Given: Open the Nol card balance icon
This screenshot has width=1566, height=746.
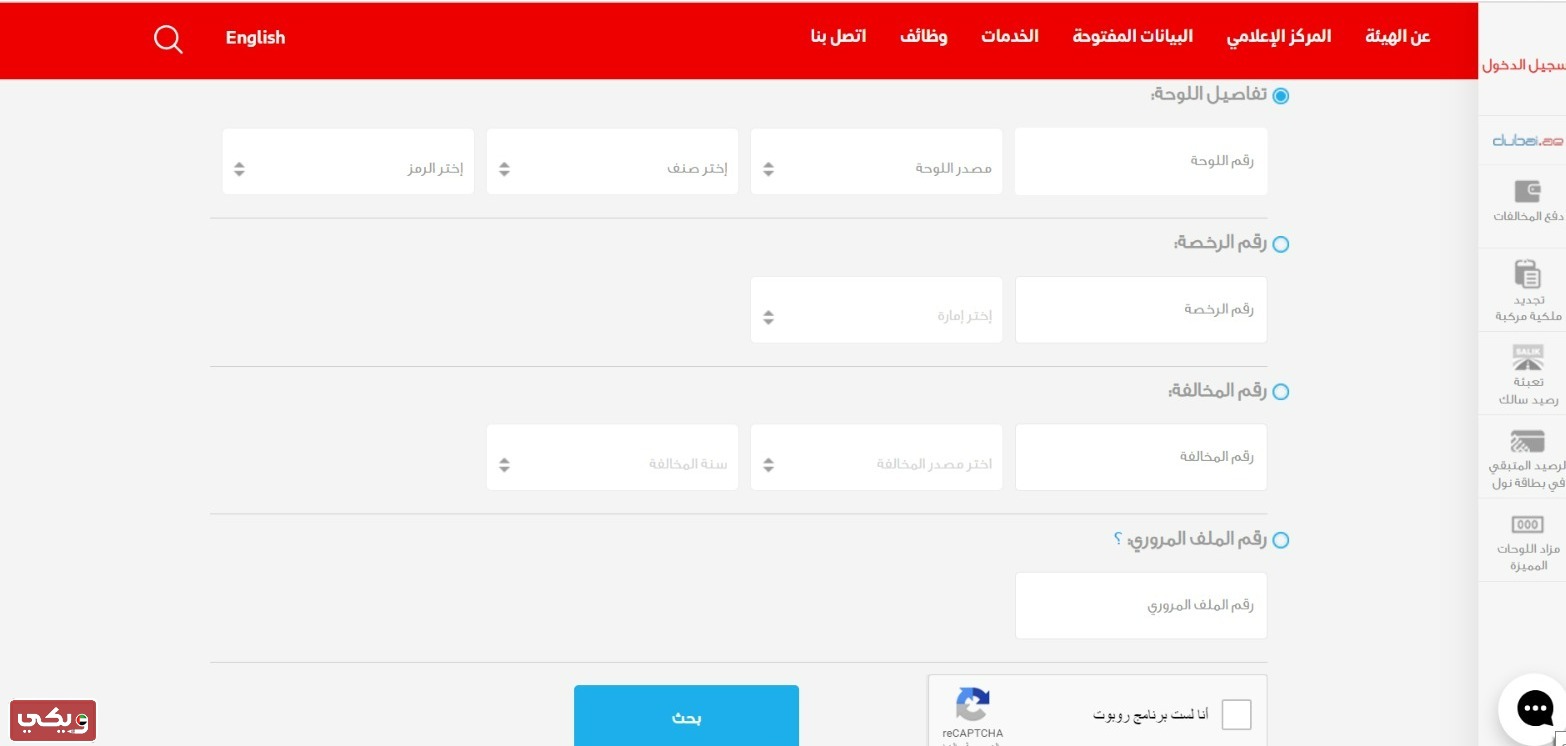Looking at the screenshot, I should pyautogui.click(x=1527, y=441).
